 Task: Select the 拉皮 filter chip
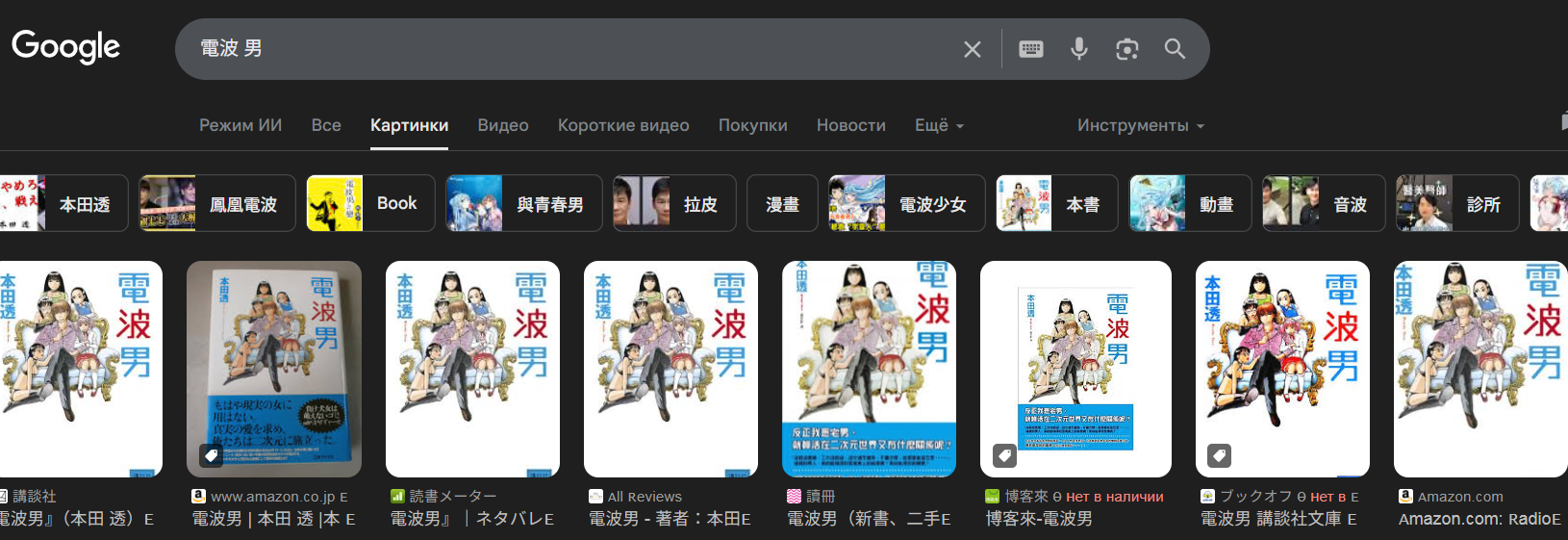click(674, 203)
